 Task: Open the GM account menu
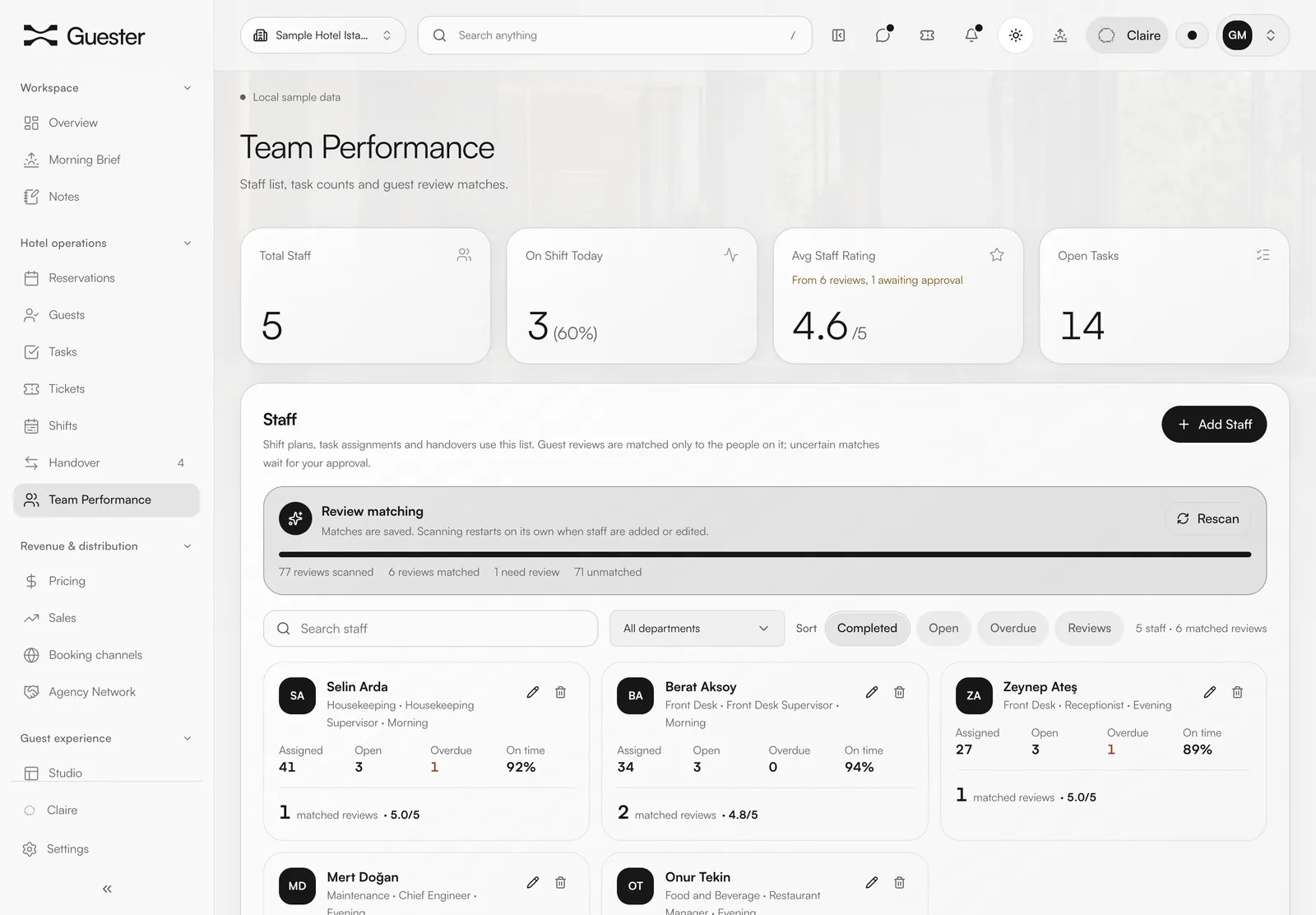[1252, 35]
